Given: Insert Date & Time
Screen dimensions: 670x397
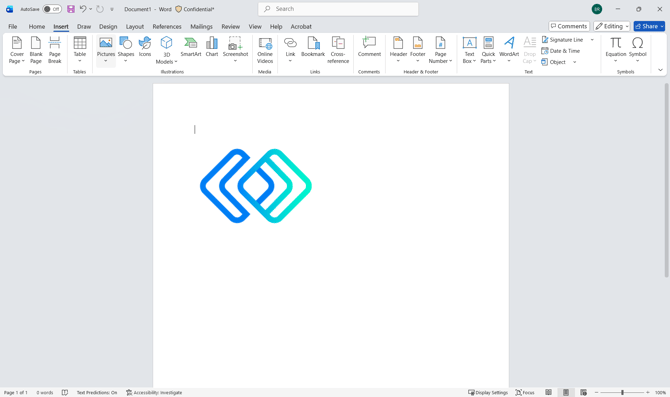Looking at the screenshot, I should pyautogui.click(x=561, y=51).
